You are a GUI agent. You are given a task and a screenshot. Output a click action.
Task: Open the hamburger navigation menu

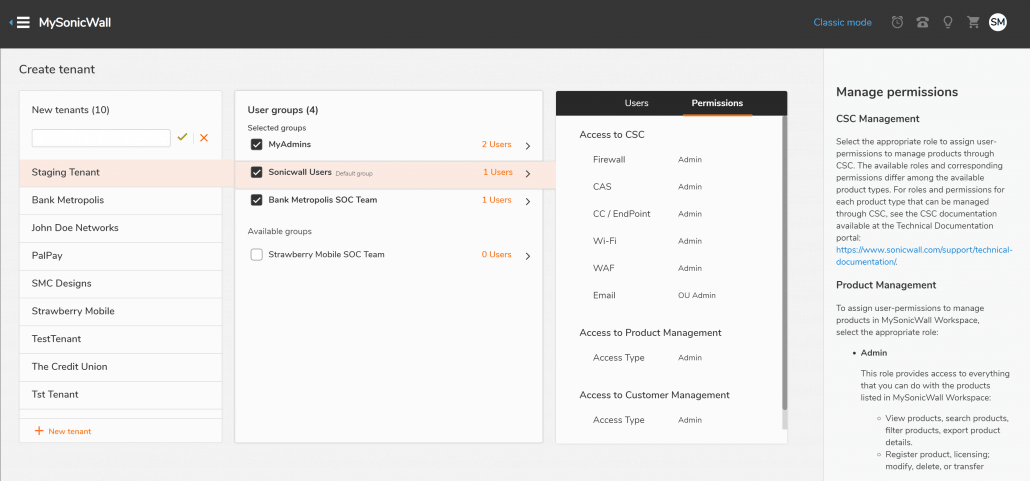(23, 23)
